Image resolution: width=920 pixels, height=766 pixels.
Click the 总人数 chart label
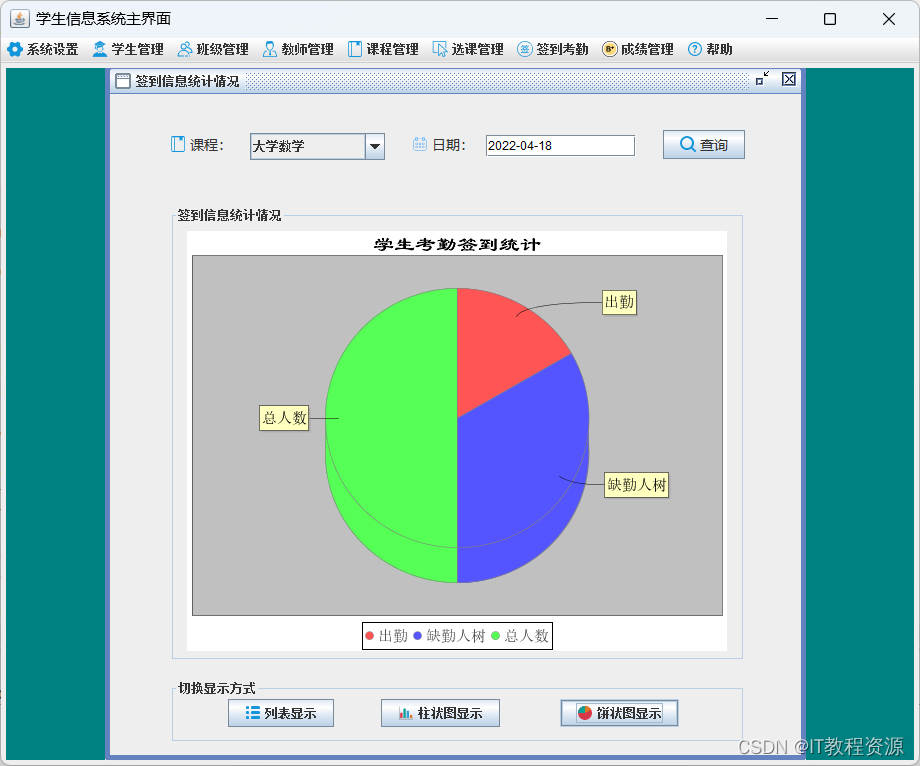pyautogui.click(x=284, y=418)
